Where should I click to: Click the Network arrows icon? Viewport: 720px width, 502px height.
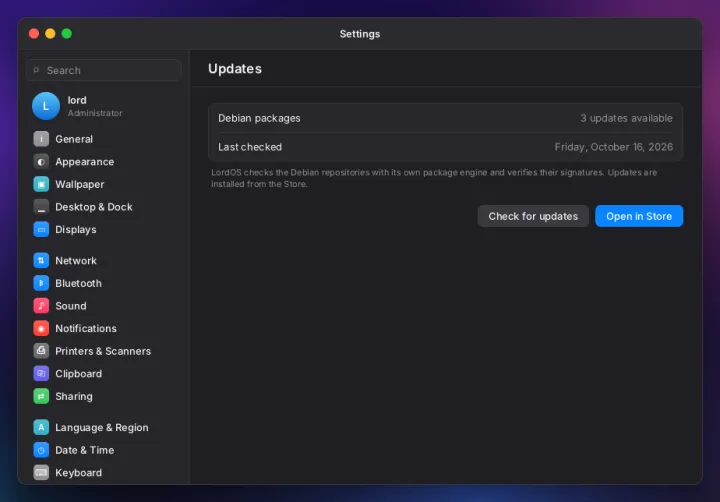pos(41,260)
